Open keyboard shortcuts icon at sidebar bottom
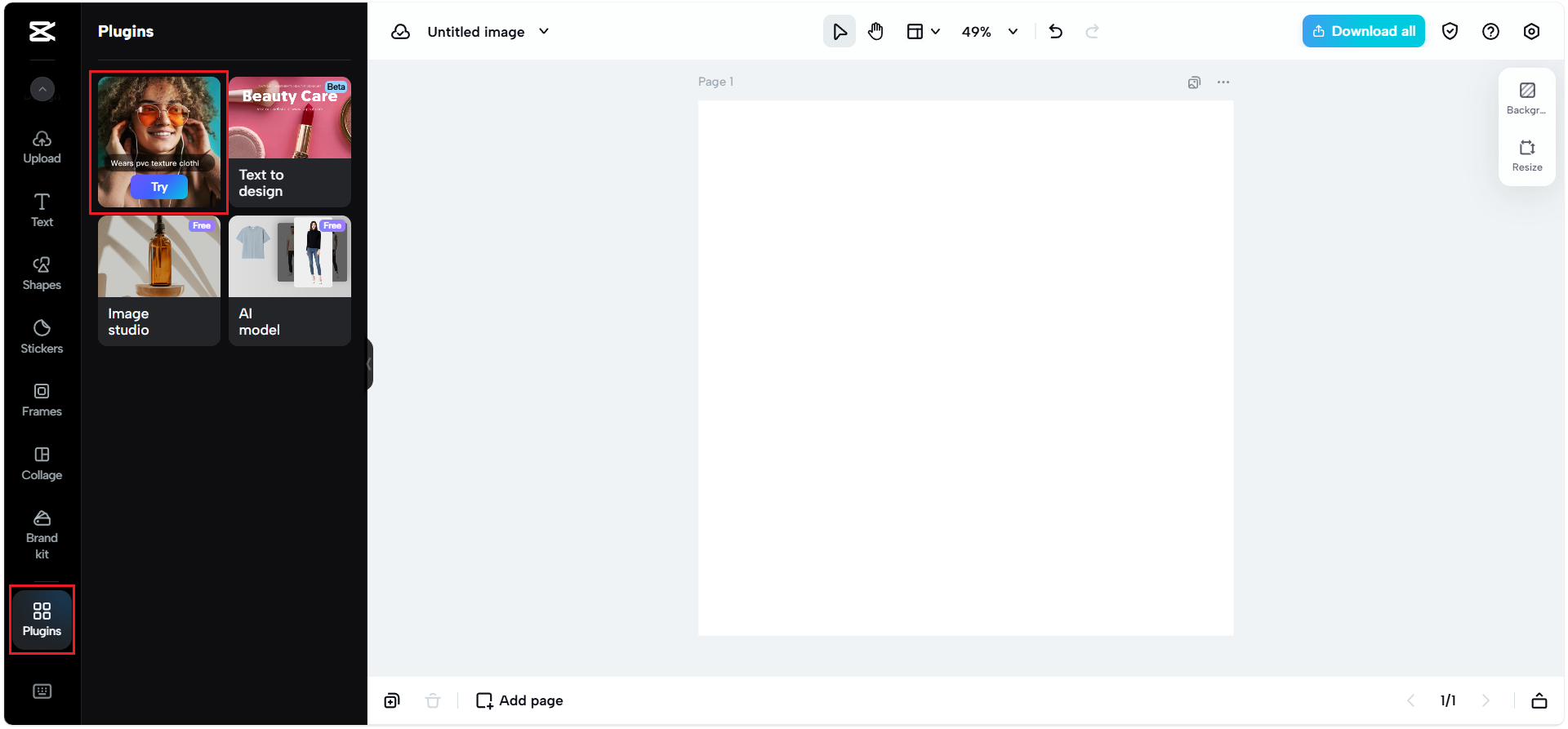The height and width of the screenshot is (729, 1568). (x=42, y=691)
